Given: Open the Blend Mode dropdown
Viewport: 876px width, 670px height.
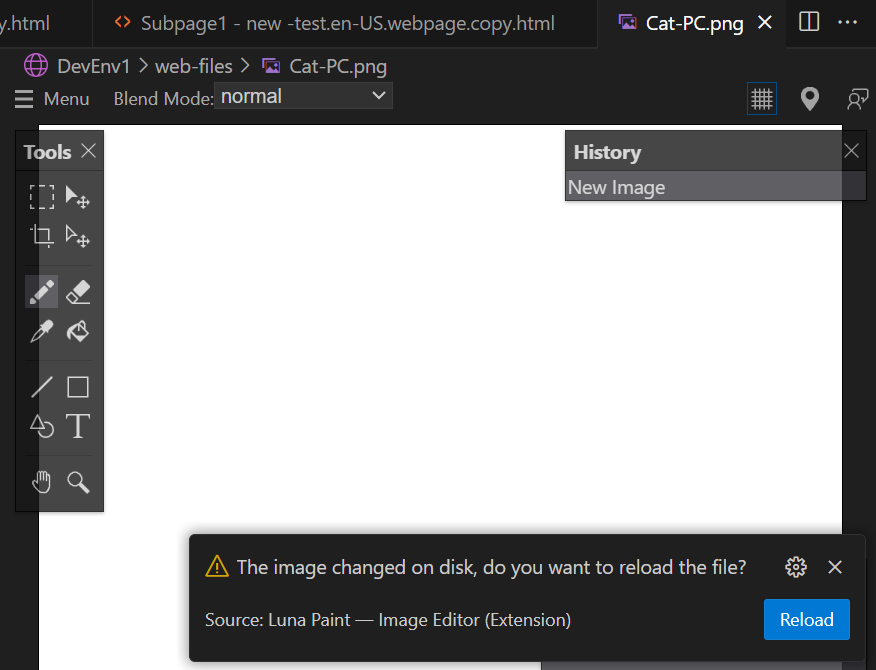Looking at the screenshot, I should pyautogui.click(x=303, y=96).
